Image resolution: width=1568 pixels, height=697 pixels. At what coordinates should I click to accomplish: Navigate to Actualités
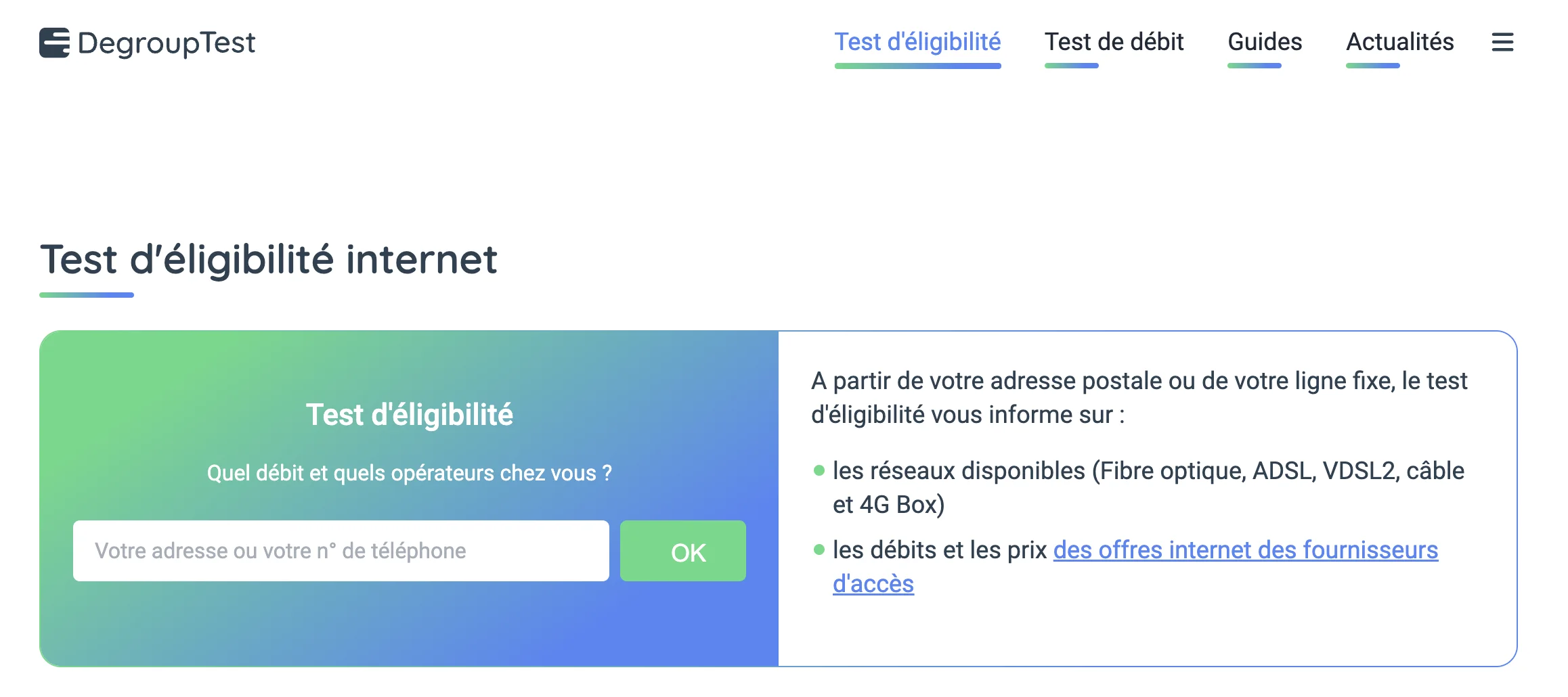click(x=1399, y=42)
